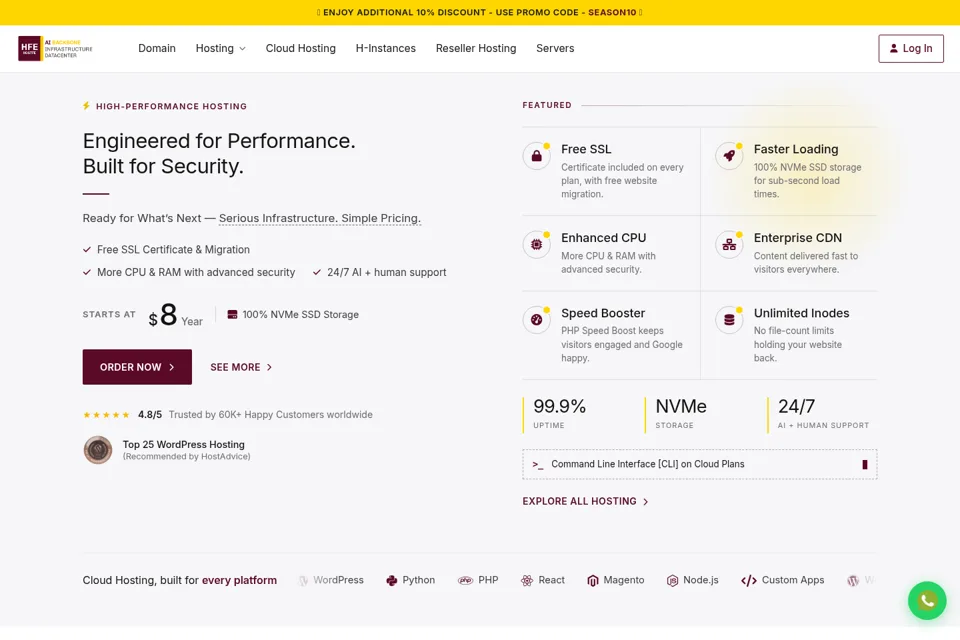Expand the Hosting dropdown menu
Image resolution: width=960 pixels, height=640 pixels.
click(220, 48)
